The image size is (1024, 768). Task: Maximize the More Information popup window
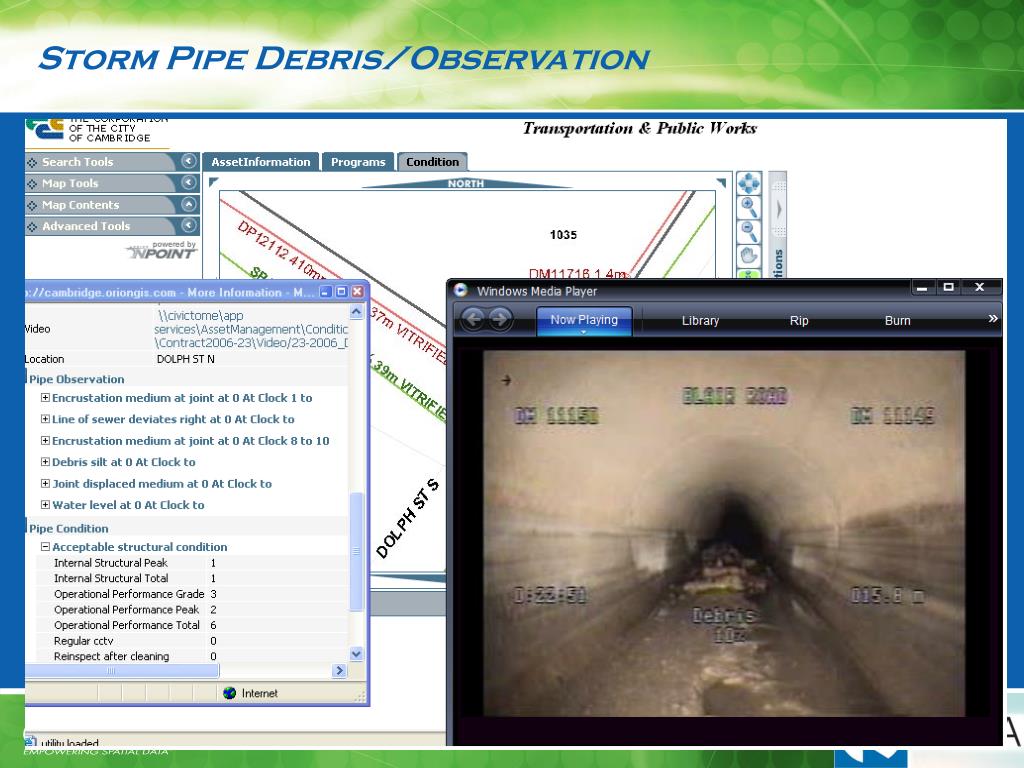(x=341, y=292)
